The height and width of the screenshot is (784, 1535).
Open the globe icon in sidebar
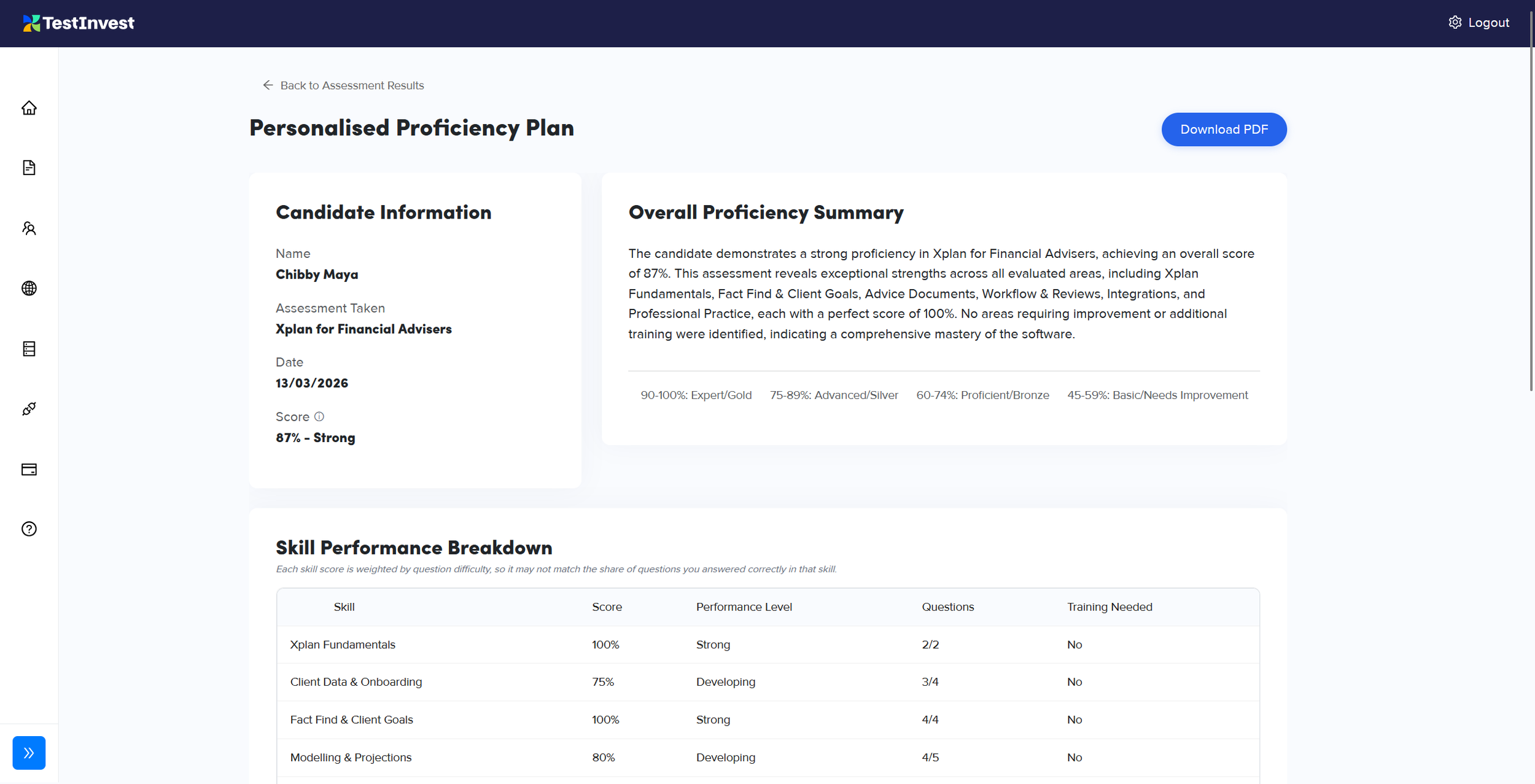coord(29,288)
